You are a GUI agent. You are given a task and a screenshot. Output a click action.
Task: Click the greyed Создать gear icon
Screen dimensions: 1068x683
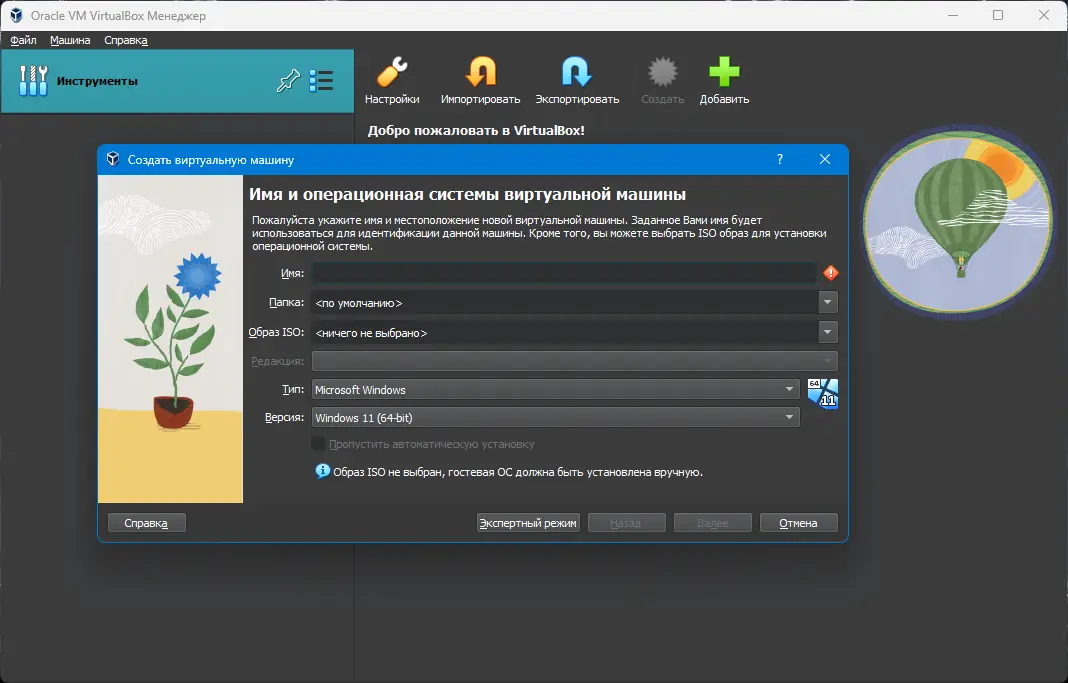coord(662,72)
